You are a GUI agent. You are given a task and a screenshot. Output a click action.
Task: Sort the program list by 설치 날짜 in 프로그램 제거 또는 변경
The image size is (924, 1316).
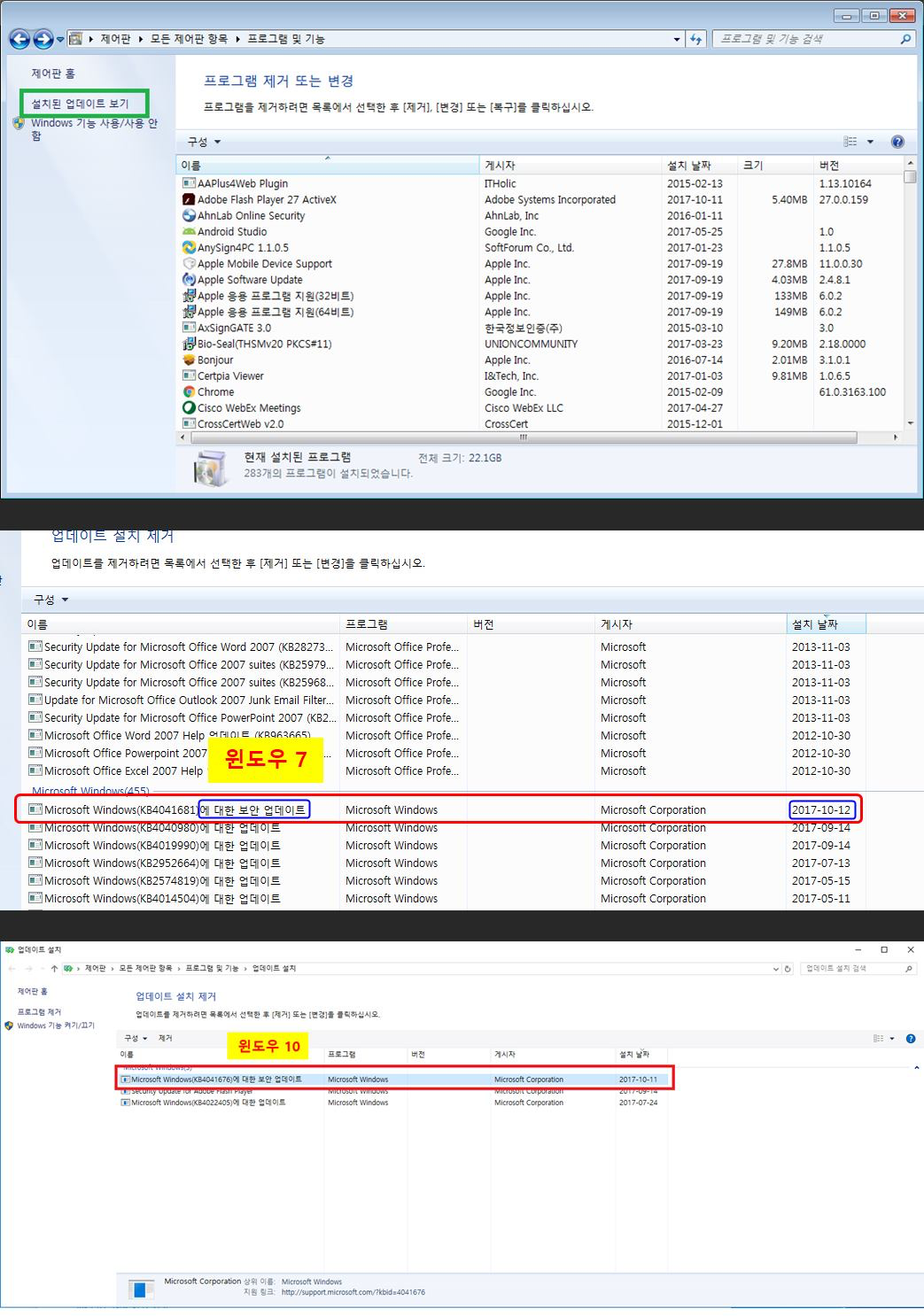pos(700,166)
